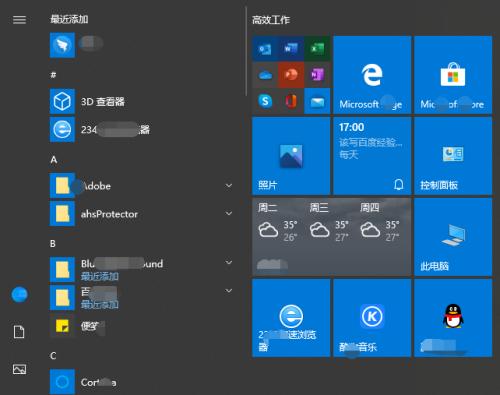Viewport: 500px width, 395px height.
Task: Open the 控制面板 Control Panel tile
Action: point(453,156)
